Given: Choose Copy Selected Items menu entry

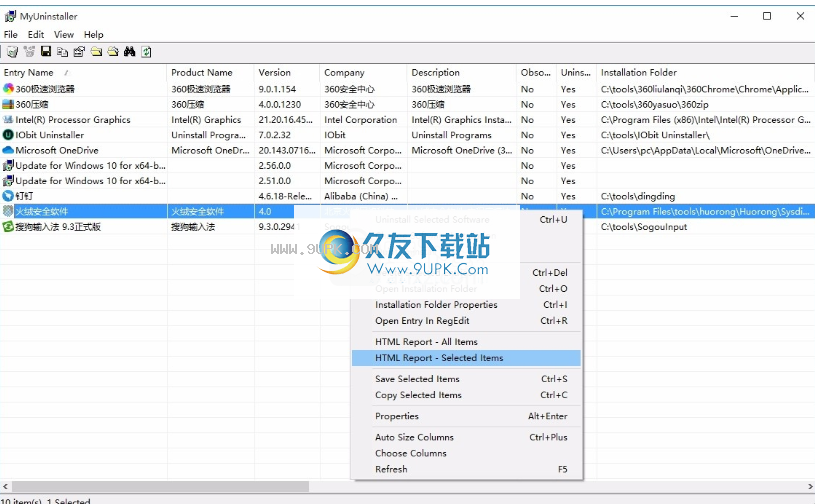Looking at the screenshot, I should 466,395.
